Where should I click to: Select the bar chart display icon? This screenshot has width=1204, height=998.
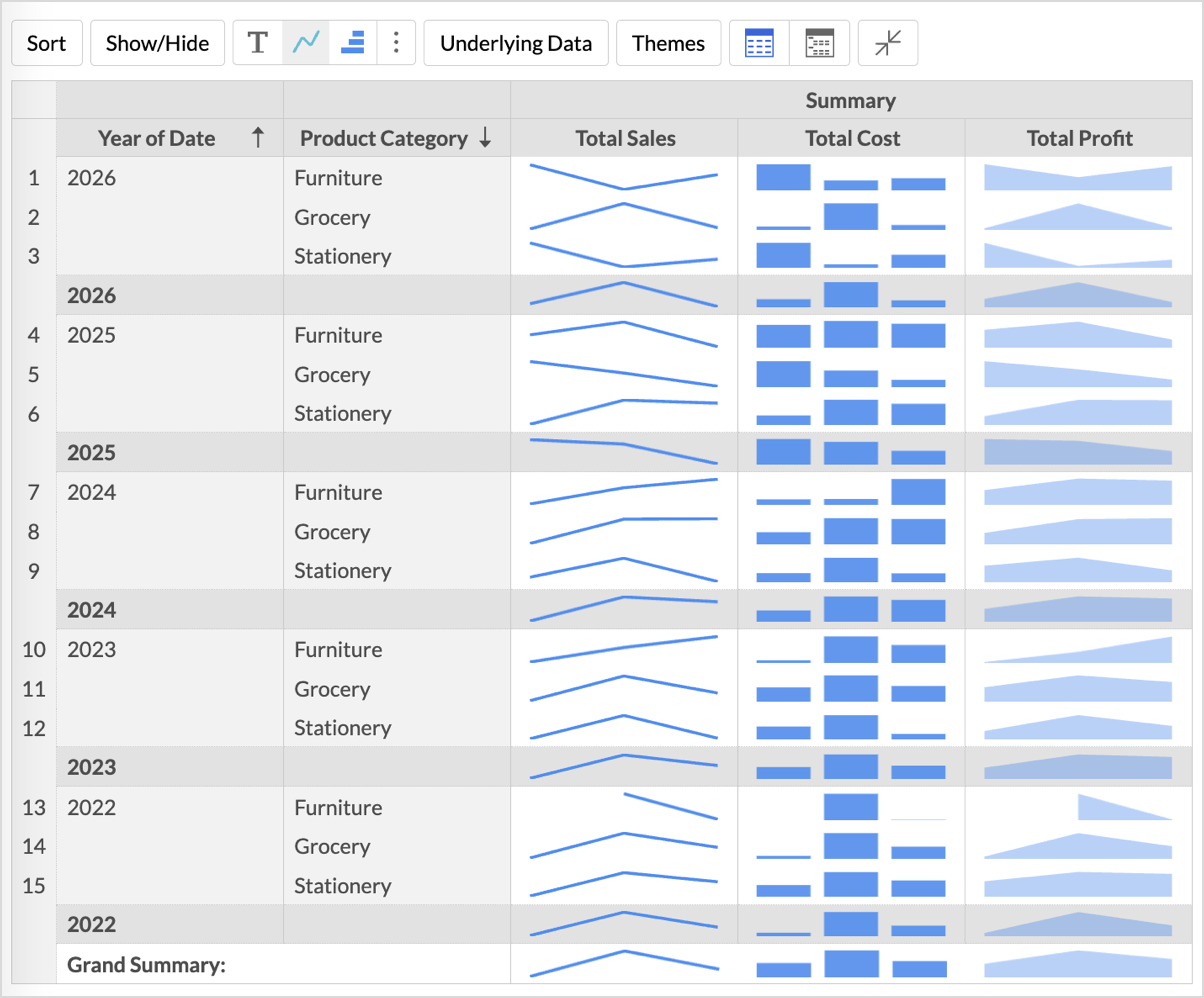pos(352,43)
